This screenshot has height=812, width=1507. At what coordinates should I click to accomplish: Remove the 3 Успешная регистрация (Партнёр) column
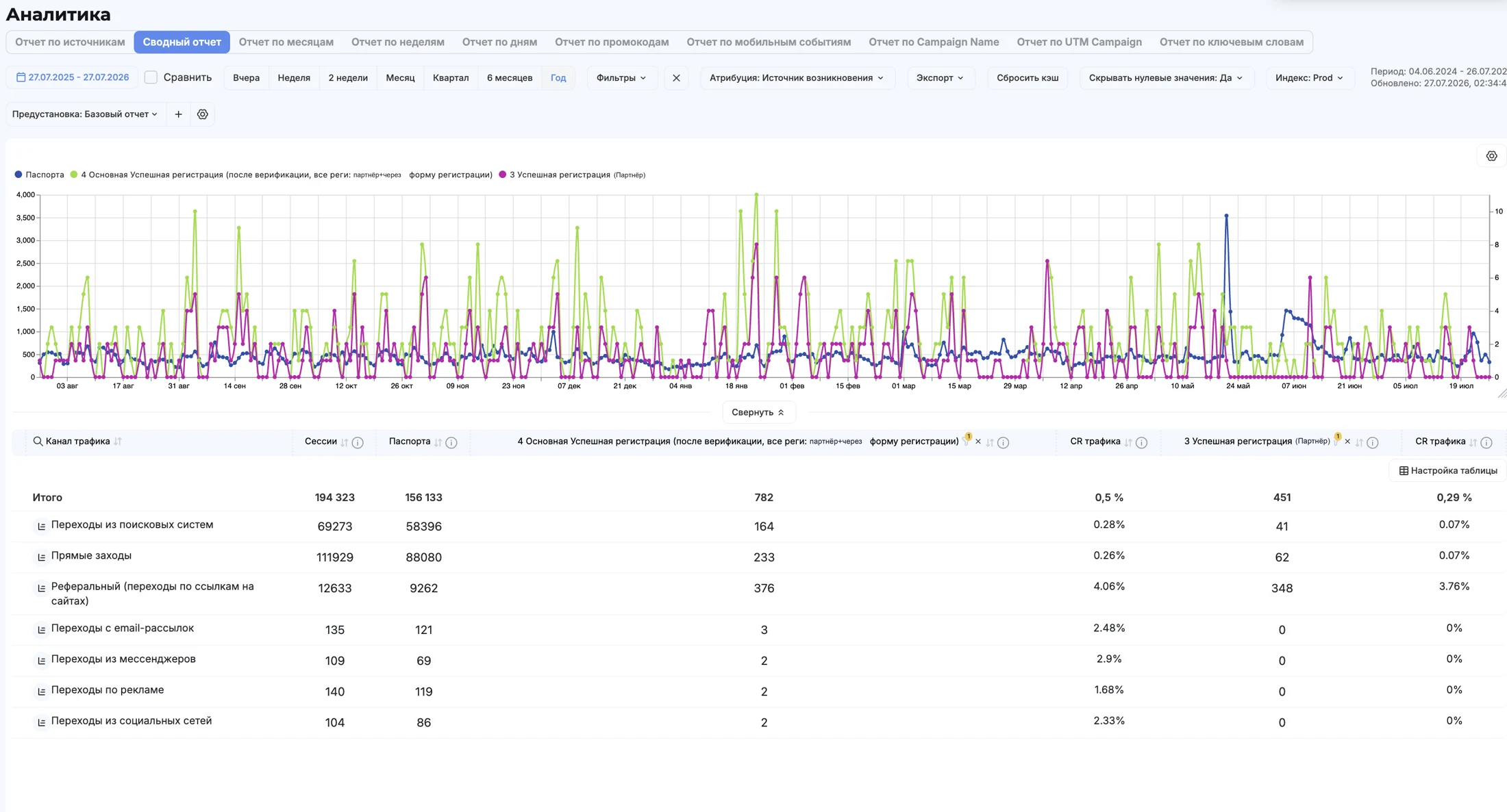pyautogui.click(x=1347, y=442)
